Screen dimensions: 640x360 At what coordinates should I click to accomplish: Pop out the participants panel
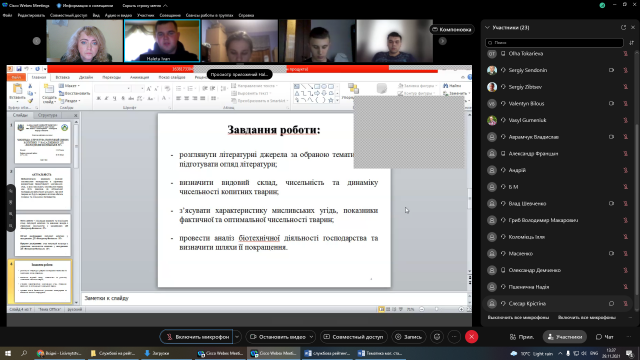tap(623, 27)
